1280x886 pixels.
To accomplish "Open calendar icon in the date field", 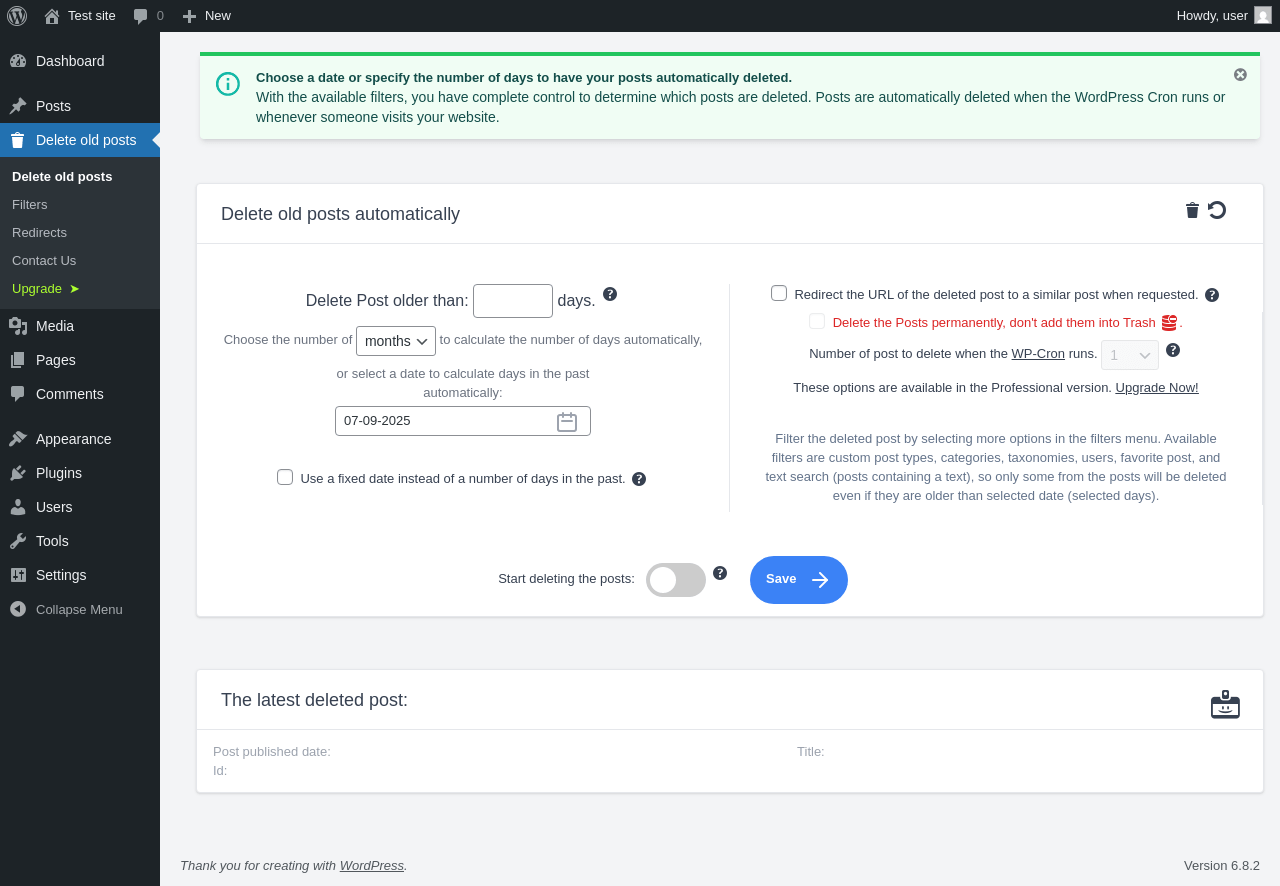I will click(567, 422).
